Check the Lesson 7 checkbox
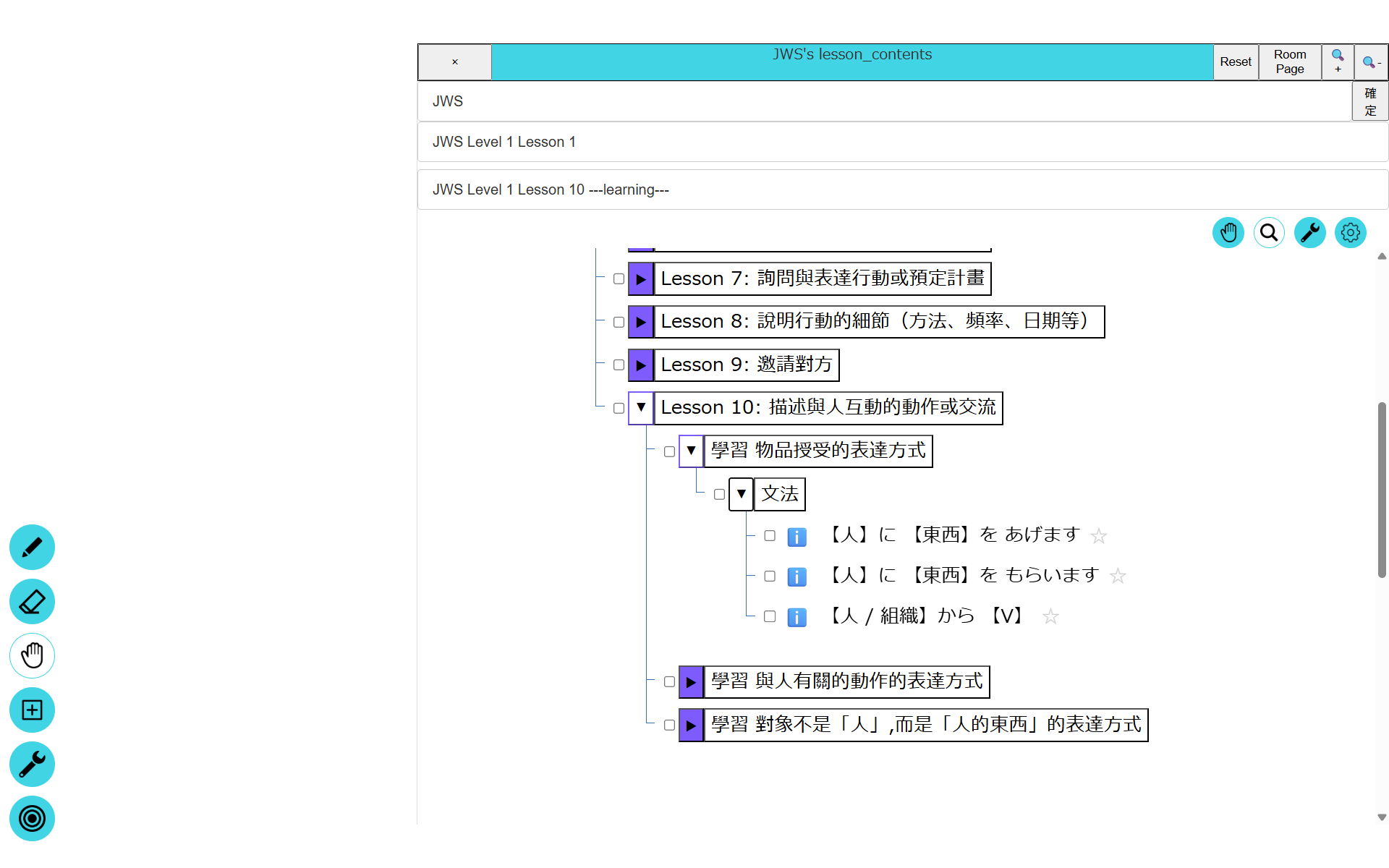Screen dimensions: 1389x868 click(619, 279)
